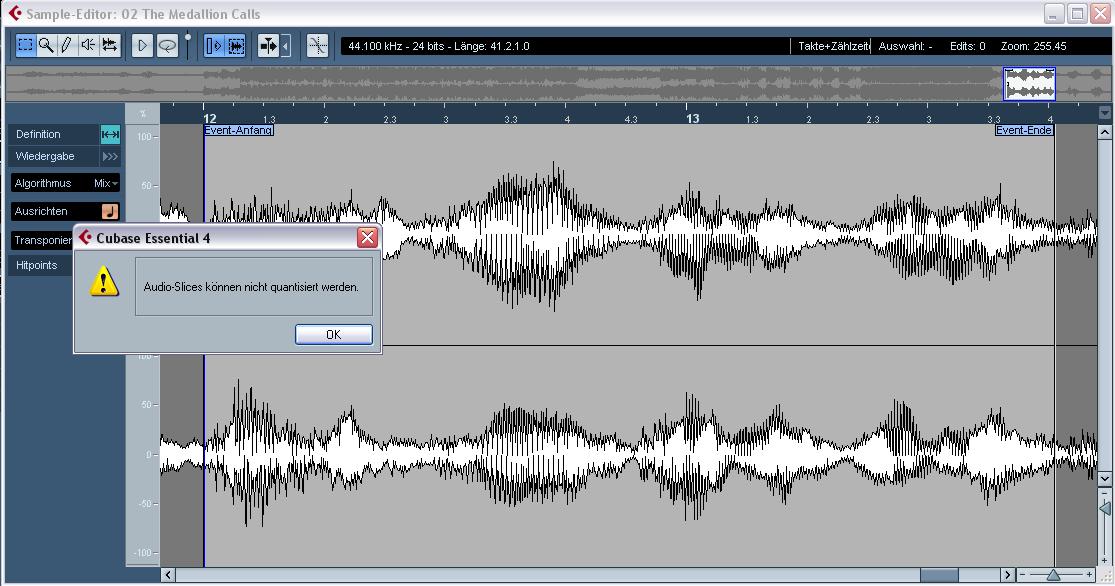Screen dimensions: 1115x586
Task: Click the Event-Anfang marker flag
Action: tap(238, 130)
